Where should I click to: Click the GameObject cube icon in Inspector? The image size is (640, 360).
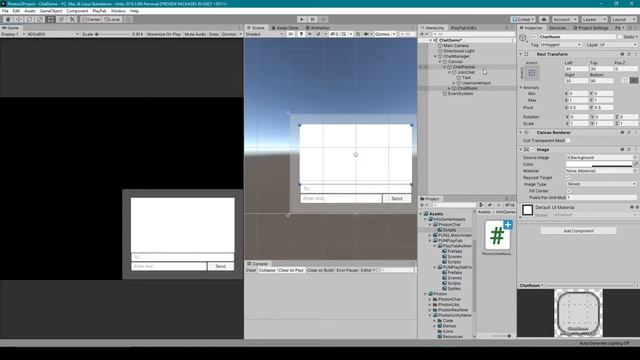523,38
